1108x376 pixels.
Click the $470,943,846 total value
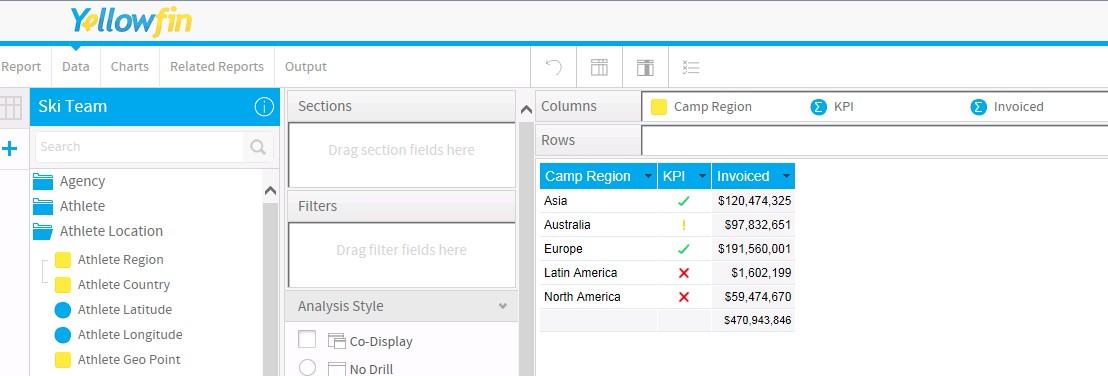tap(758, 320)
